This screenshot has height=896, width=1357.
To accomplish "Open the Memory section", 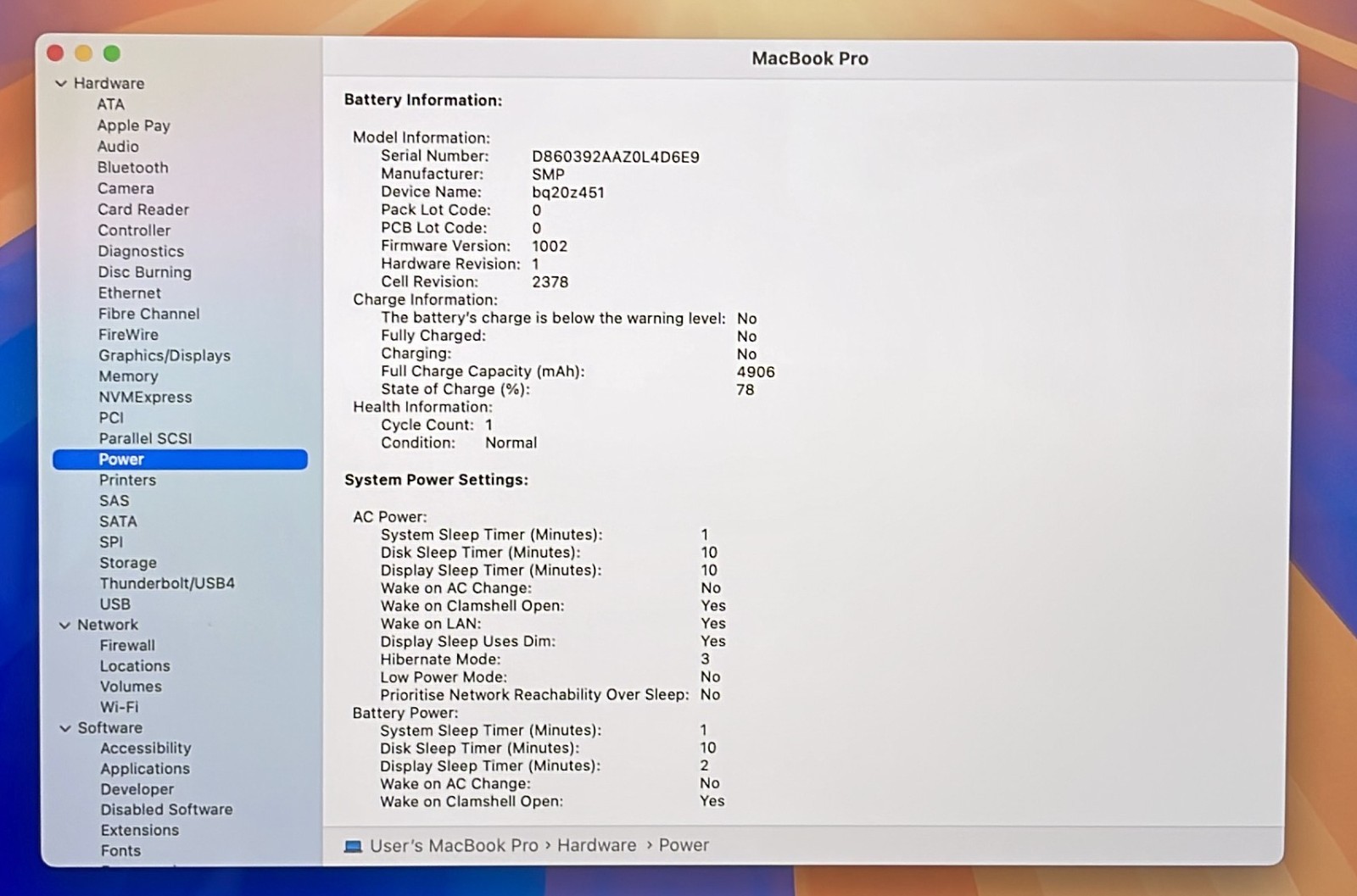I will 128,376.
